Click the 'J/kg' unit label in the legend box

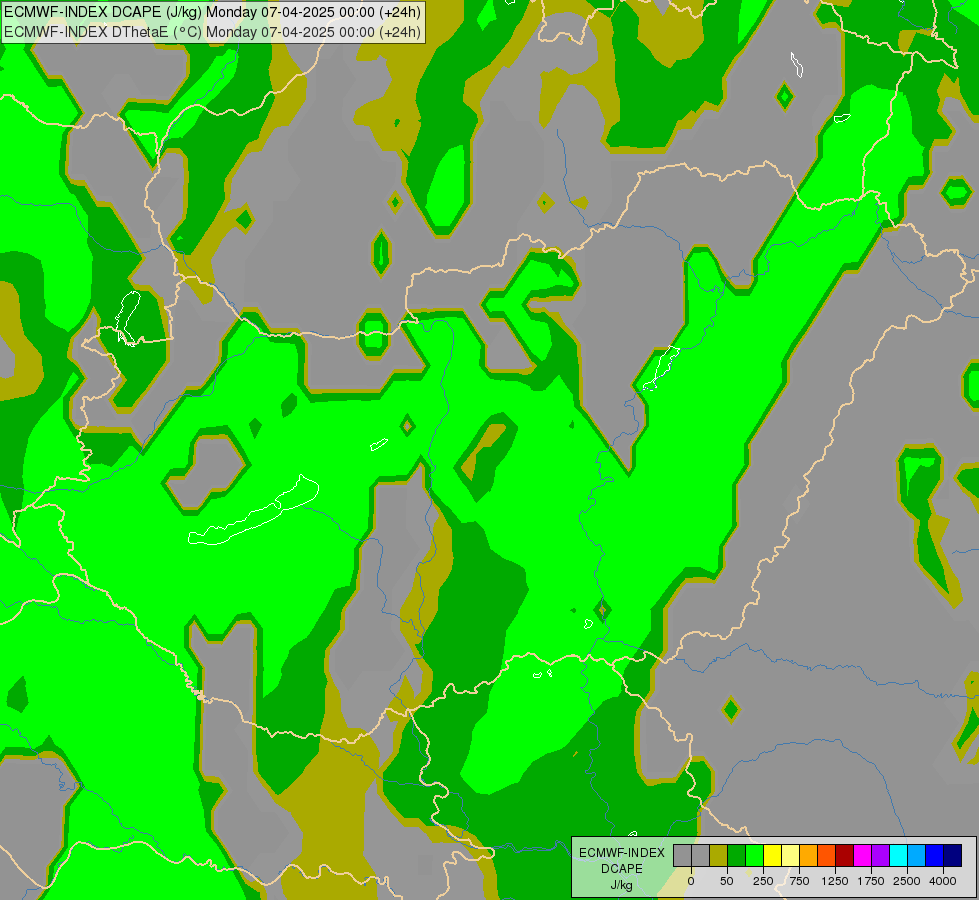coord(622,886)
